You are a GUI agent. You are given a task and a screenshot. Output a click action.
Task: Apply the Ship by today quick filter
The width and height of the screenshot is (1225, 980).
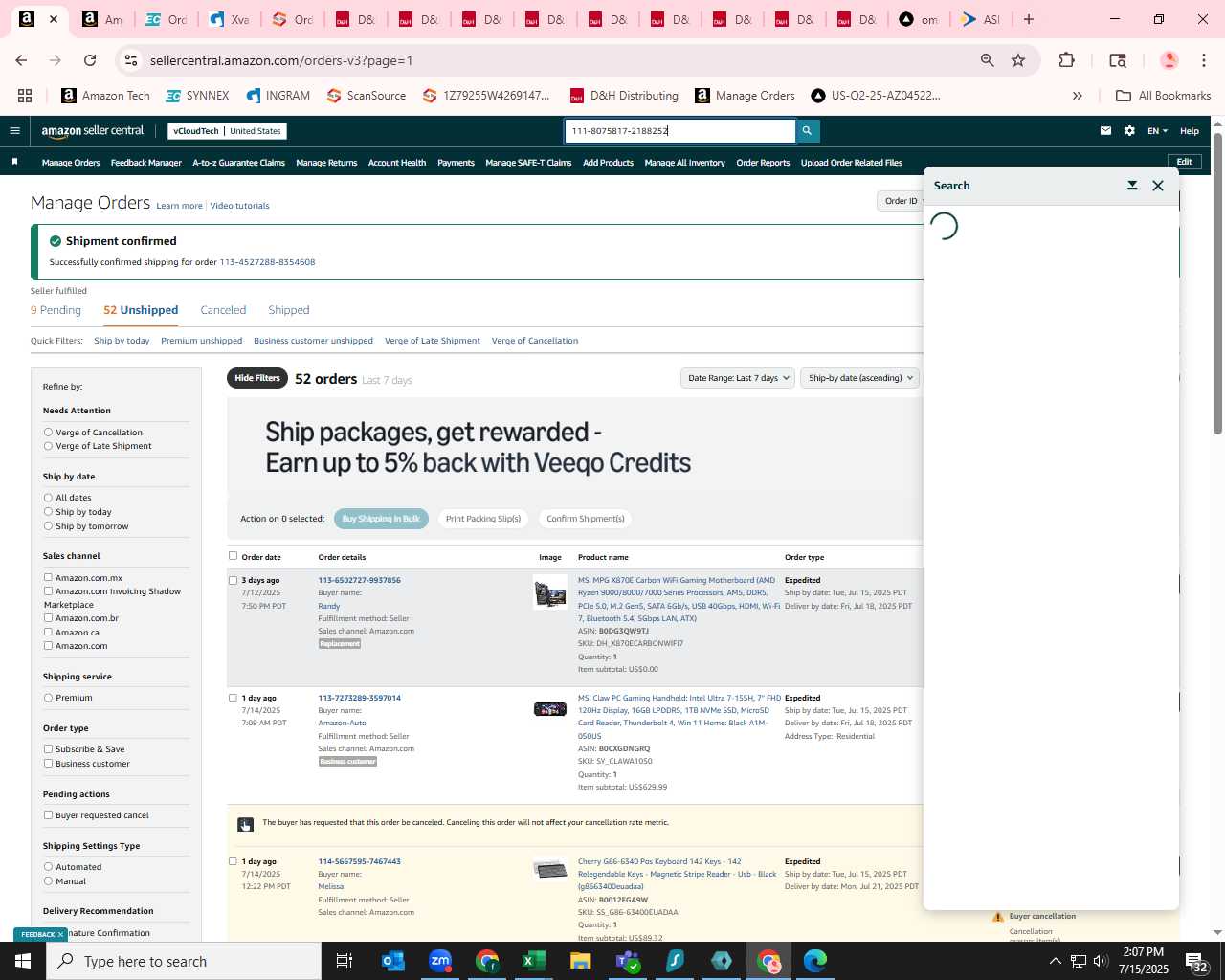point(122,341)
